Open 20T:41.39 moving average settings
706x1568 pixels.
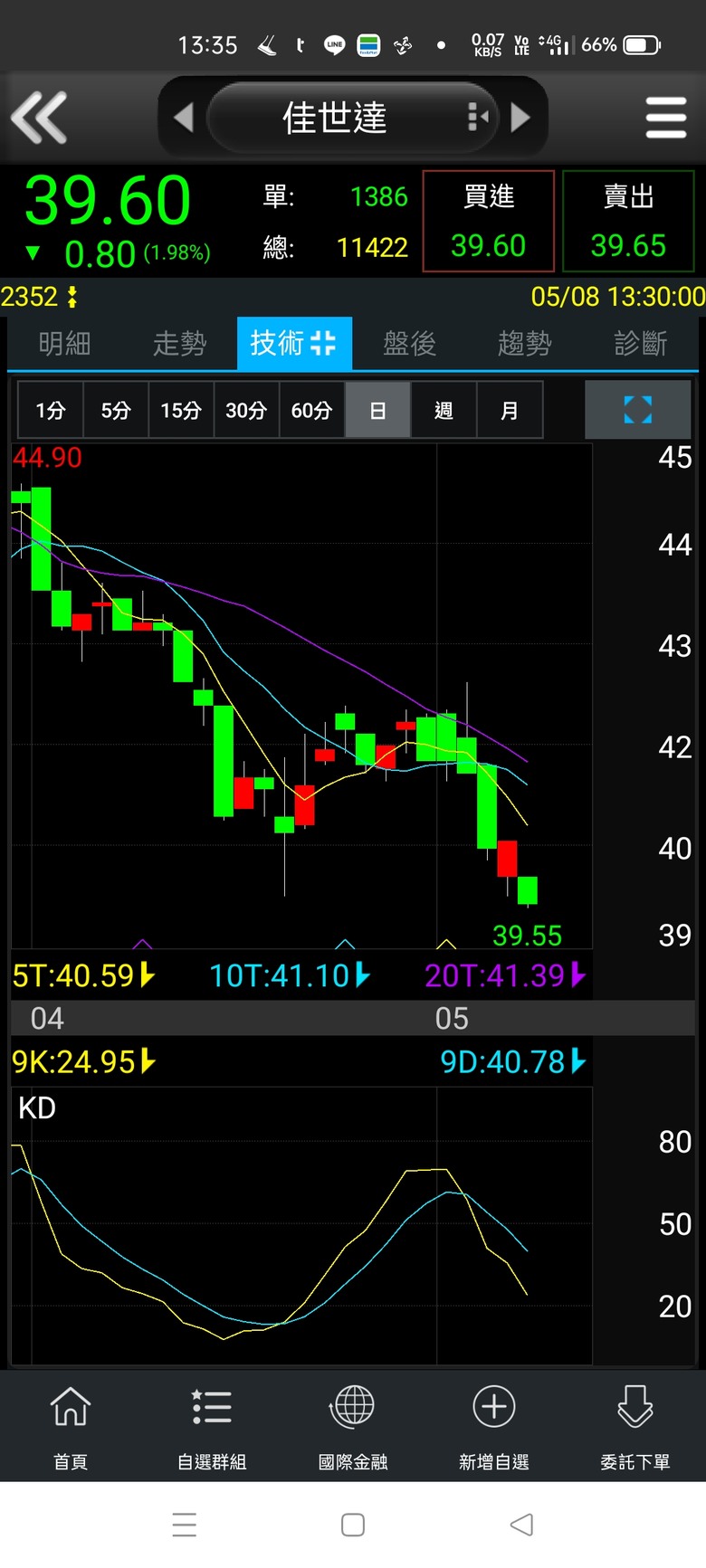point(505,975)
